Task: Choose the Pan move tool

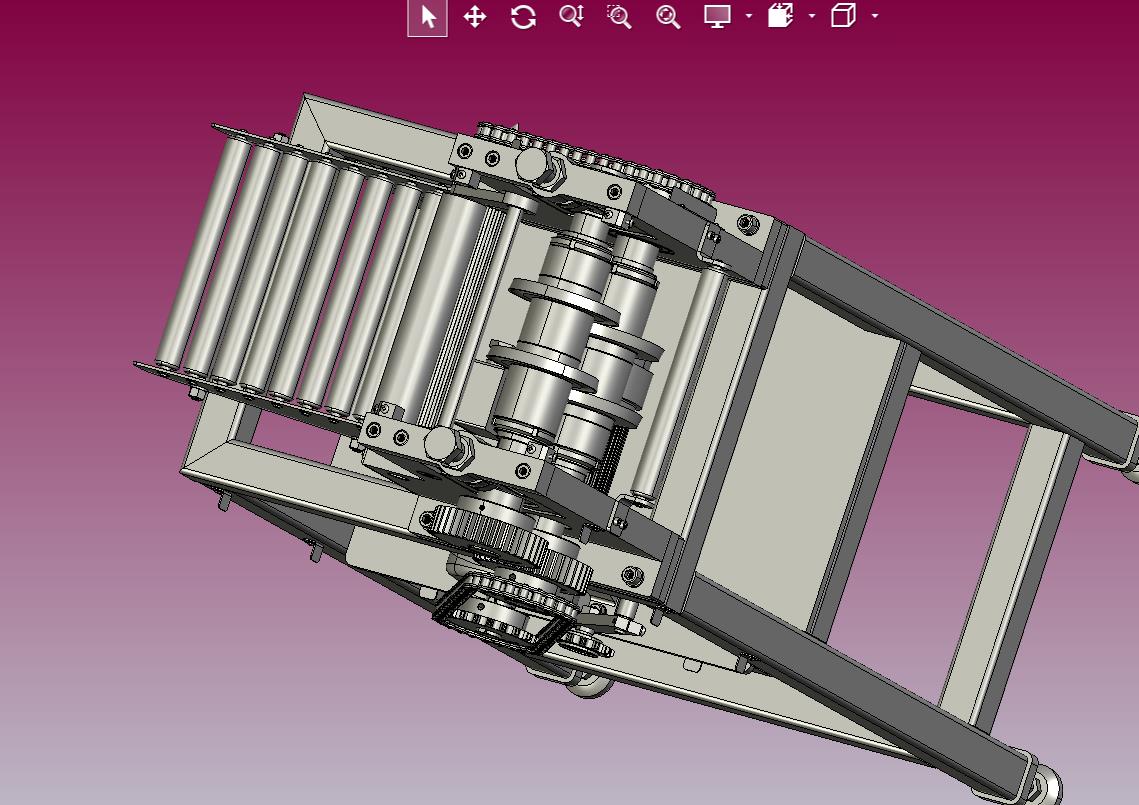Action: (475, 17)
